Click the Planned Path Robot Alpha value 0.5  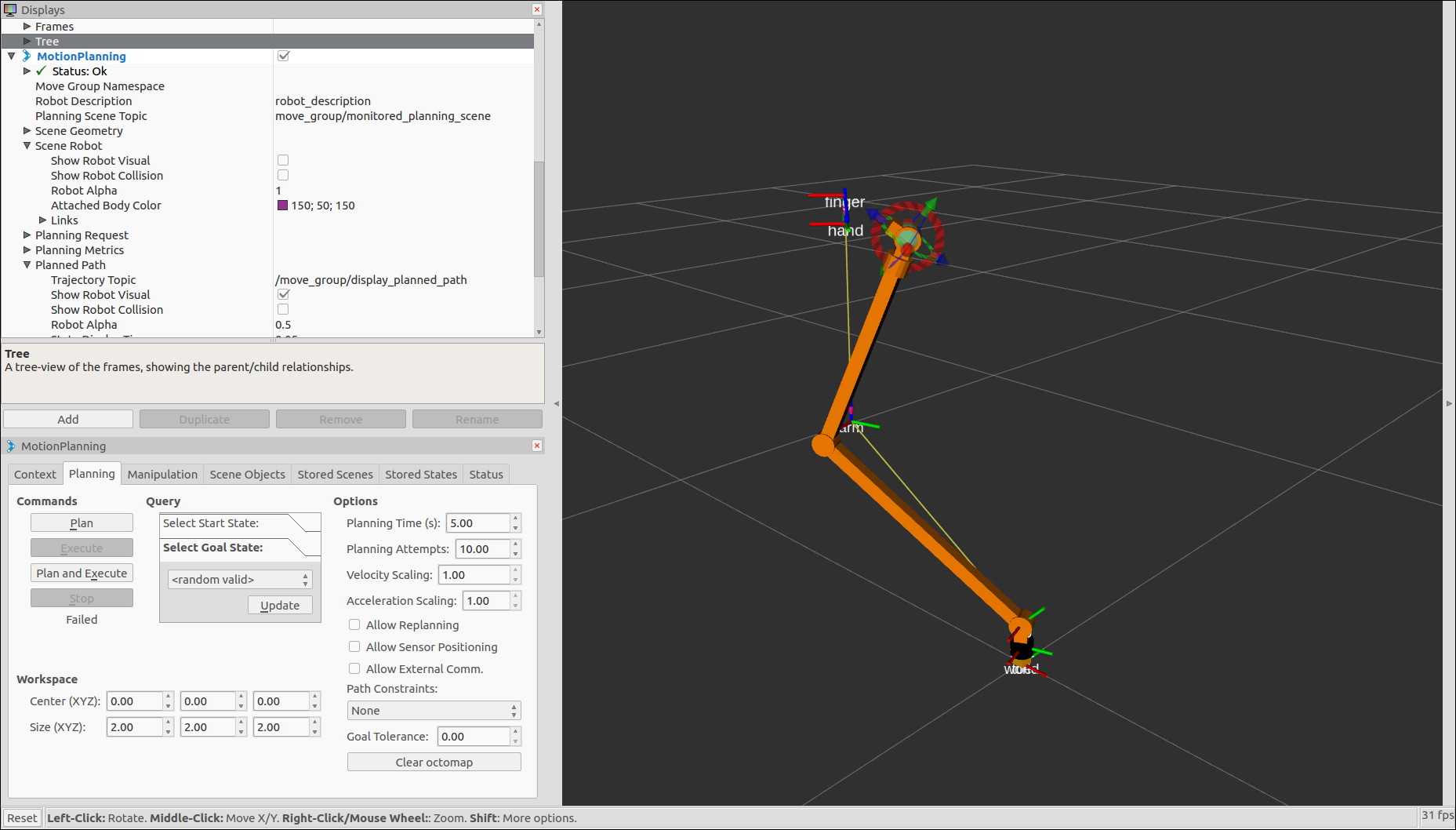pyautogui.click(x=283, y=324)
